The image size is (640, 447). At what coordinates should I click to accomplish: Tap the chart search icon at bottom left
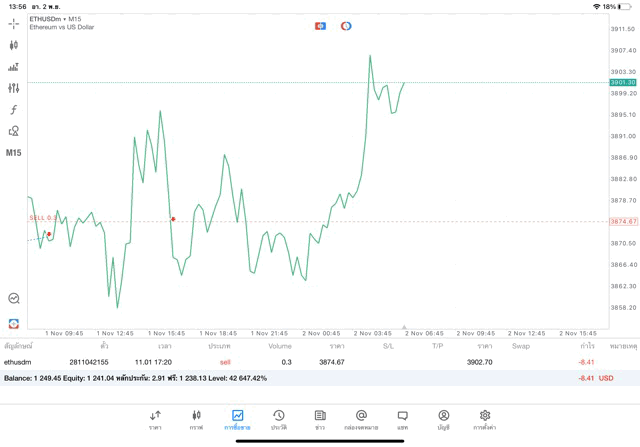[x=14, y=298]
